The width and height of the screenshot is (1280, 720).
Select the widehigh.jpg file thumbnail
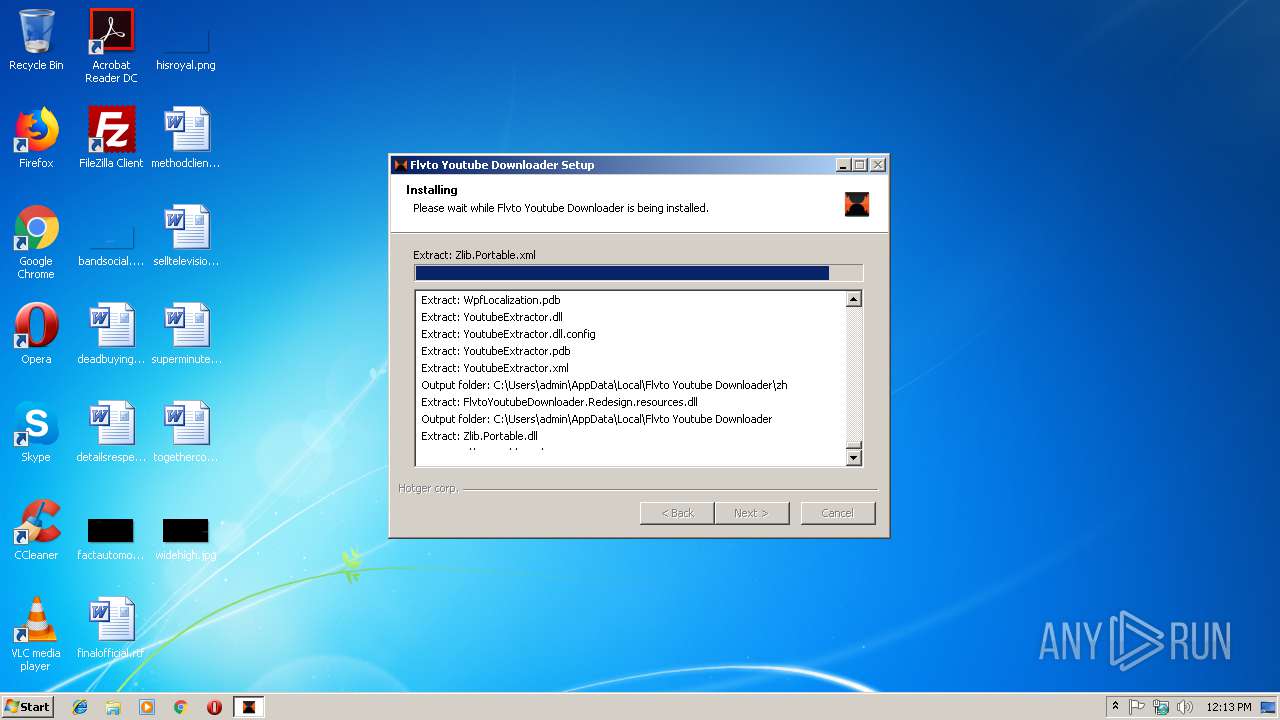click(x=186, y=538)
